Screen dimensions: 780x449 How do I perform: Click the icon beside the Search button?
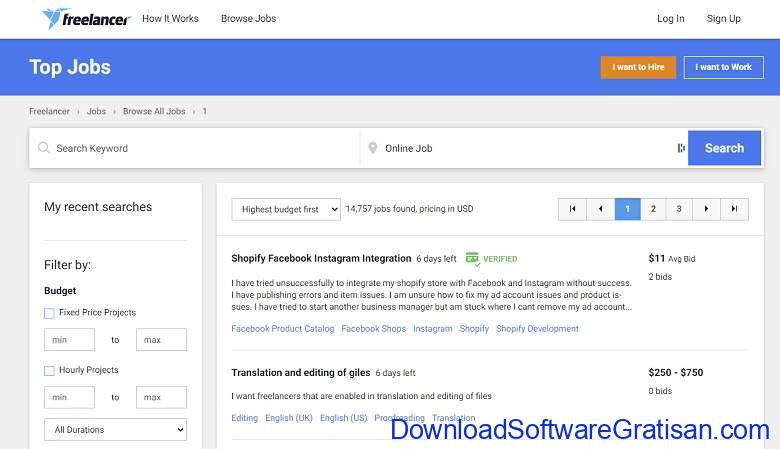pyautogui.click(x=681, y=148)
